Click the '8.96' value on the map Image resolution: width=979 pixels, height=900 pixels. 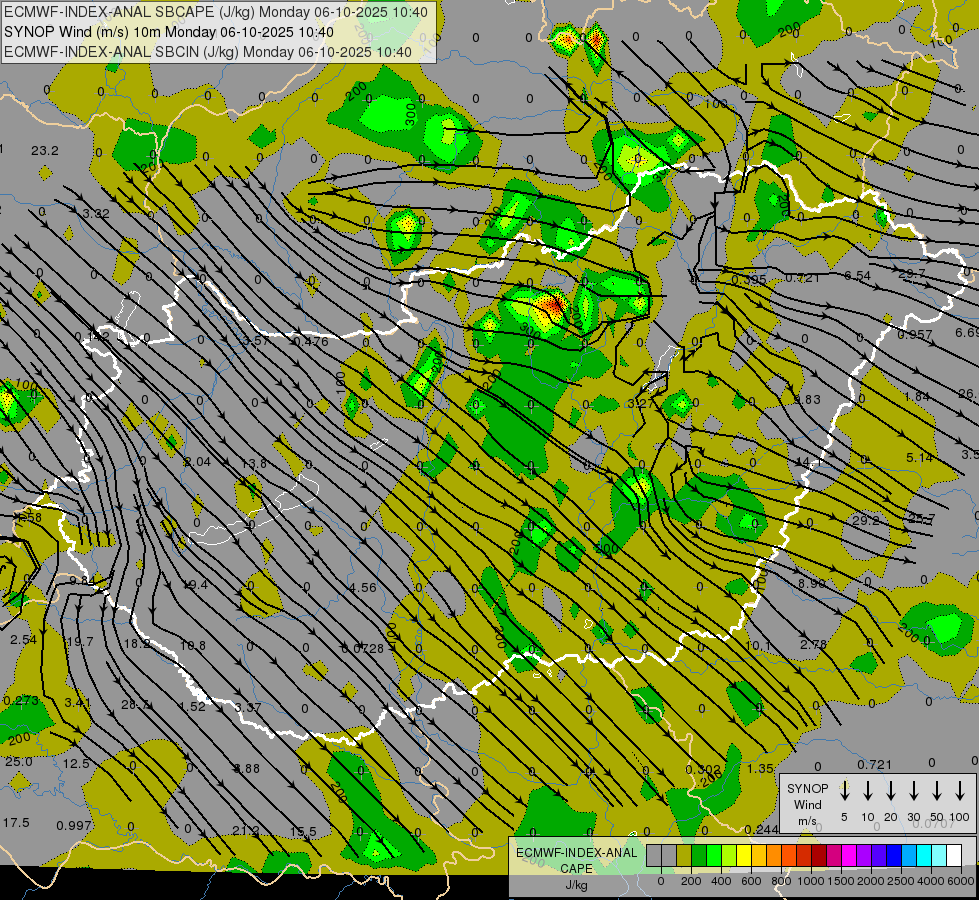point(812,583)
